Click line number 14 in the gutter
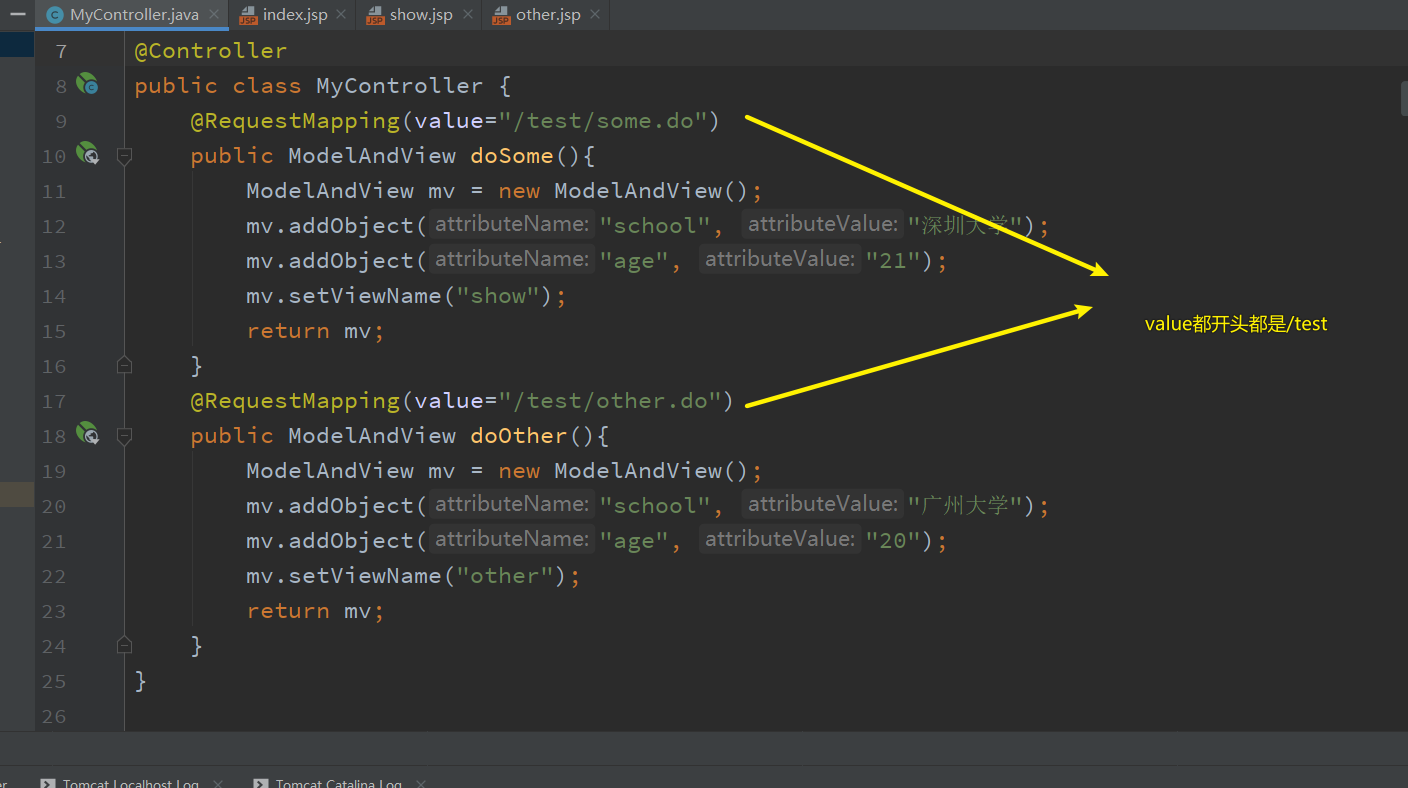 pyautogui.click(x=55, y=296)
